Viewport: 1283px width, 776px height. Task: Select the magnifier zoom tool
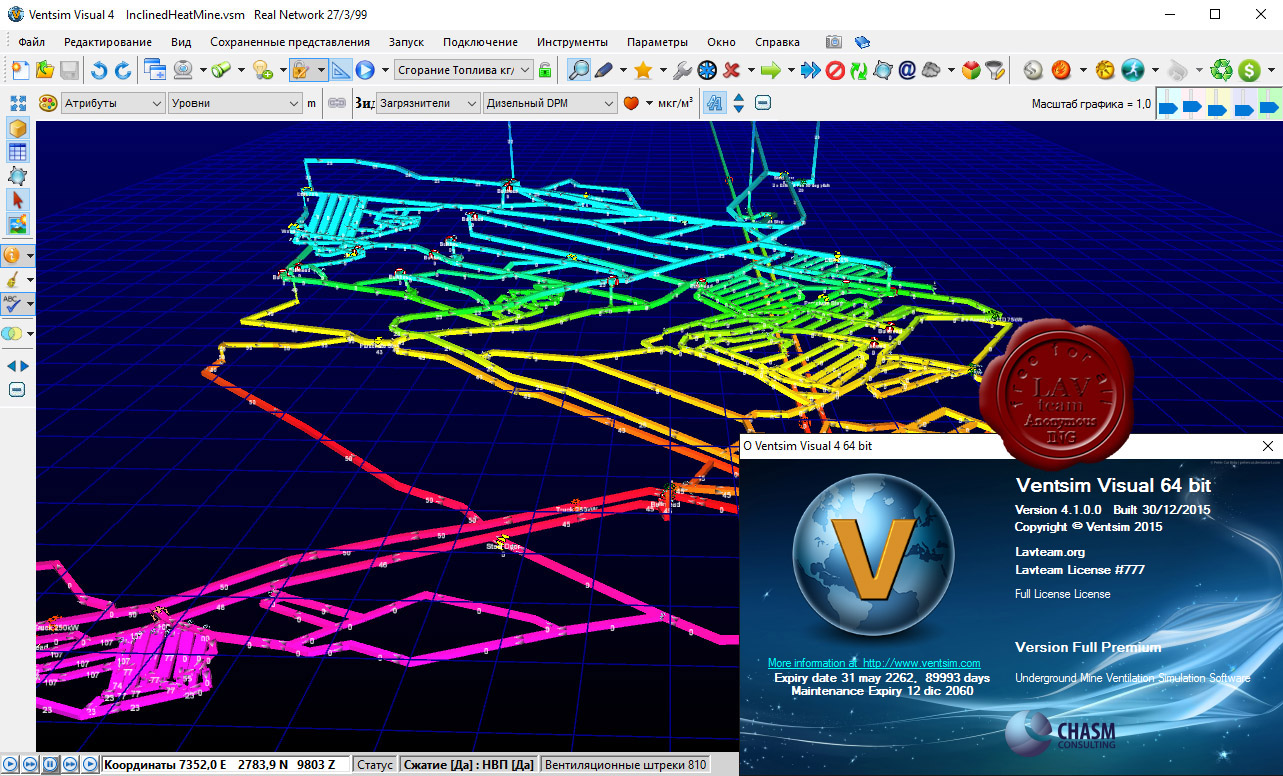[578, 70]
